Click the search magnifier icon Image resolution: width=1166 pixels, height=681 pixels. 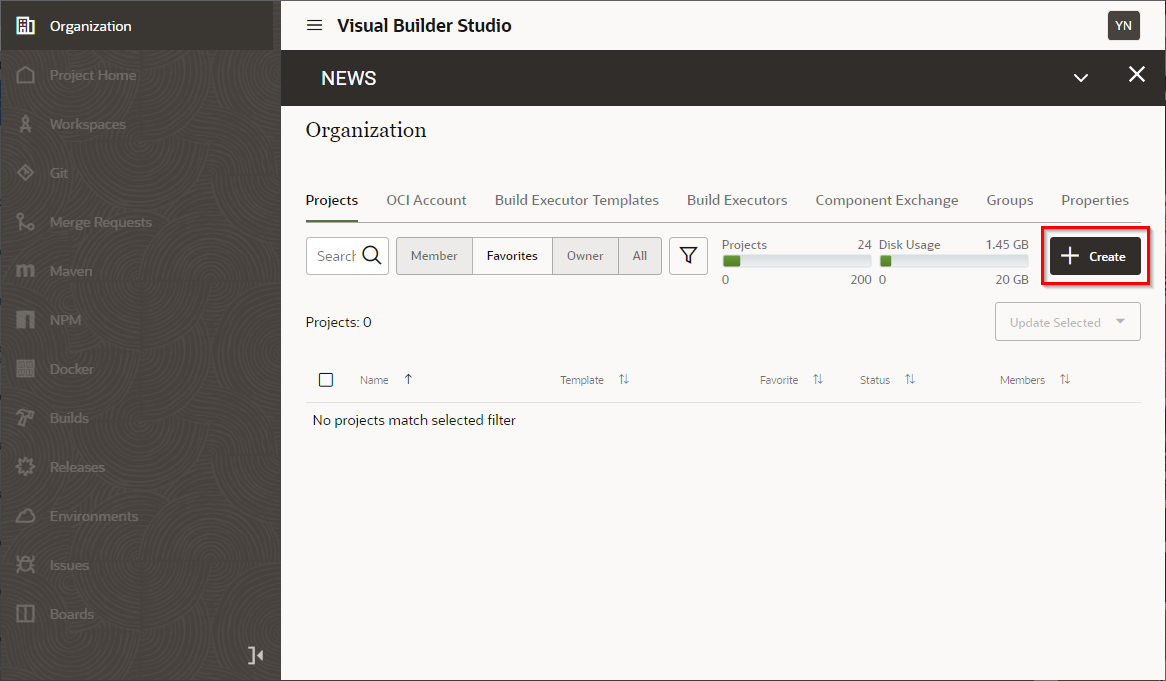coord(372,256)
